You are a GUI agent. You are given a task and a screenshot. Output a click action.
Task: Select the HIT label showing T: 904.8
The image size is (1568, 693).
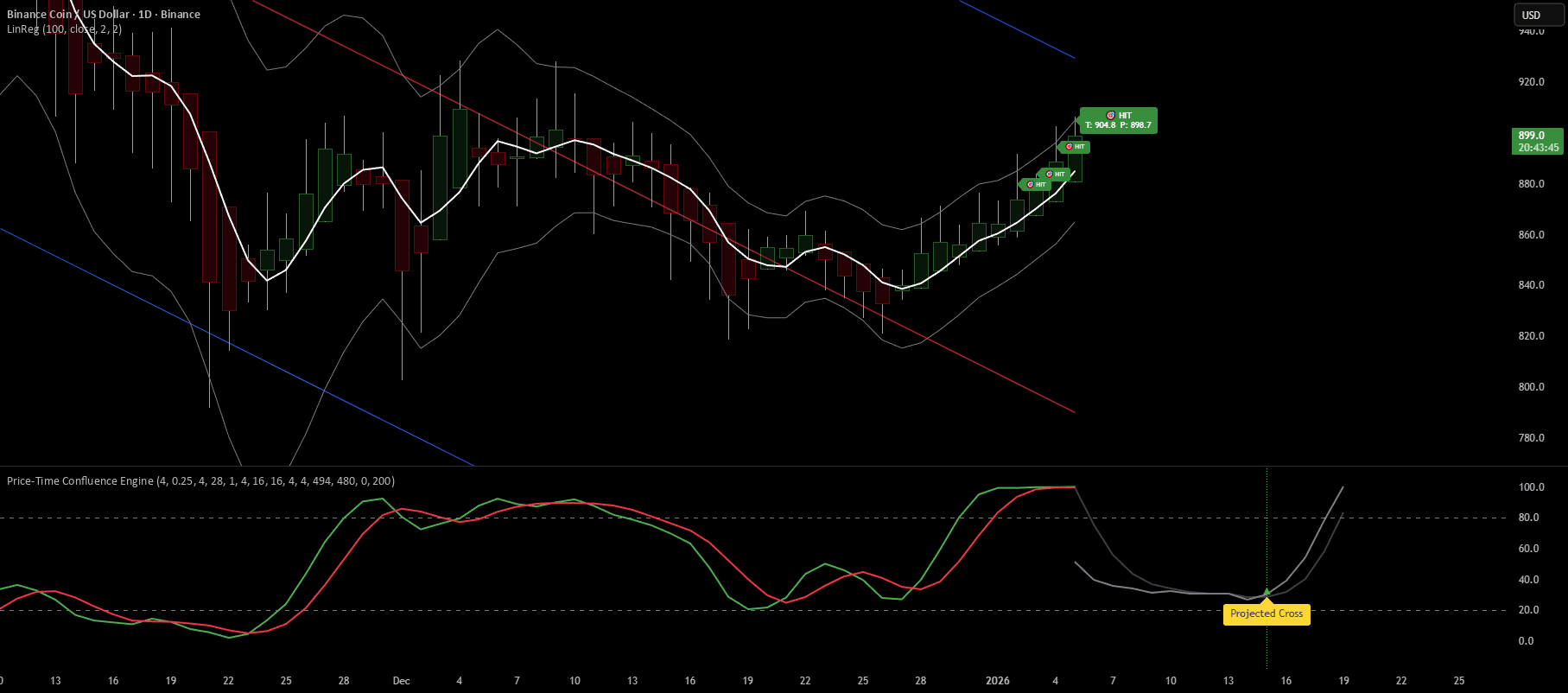pyautogui.click(x=1119, y=120)
